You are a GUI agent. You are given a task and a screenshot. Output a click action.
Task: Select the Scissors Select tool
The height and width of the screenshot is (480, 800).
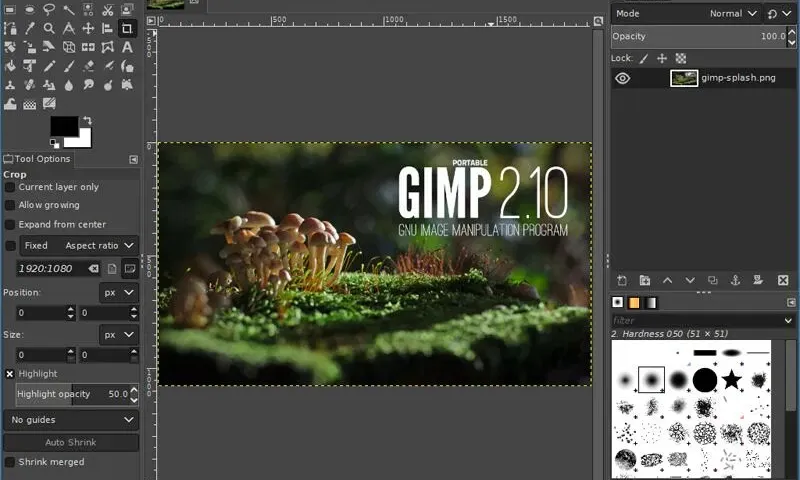click(108, 9)
